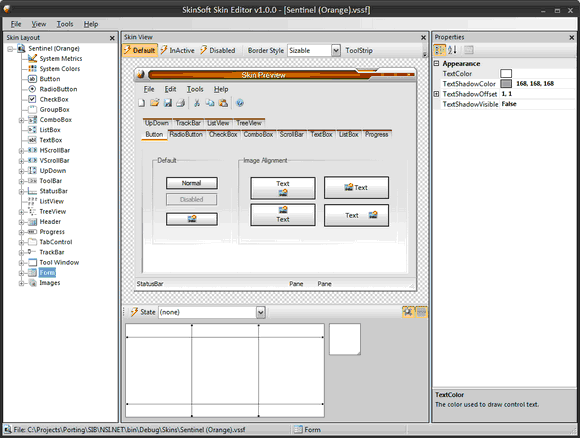Click the first yellow icon right of State toolbar

408,312
